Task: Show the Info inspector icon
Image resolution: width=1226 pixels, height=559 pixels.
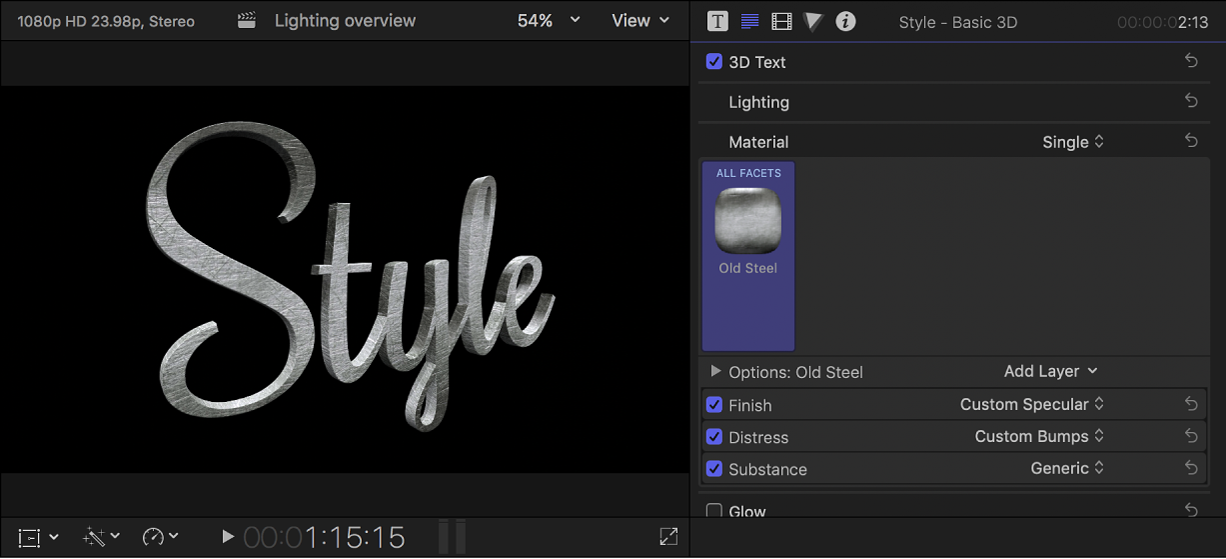Action: coord(846,21)
